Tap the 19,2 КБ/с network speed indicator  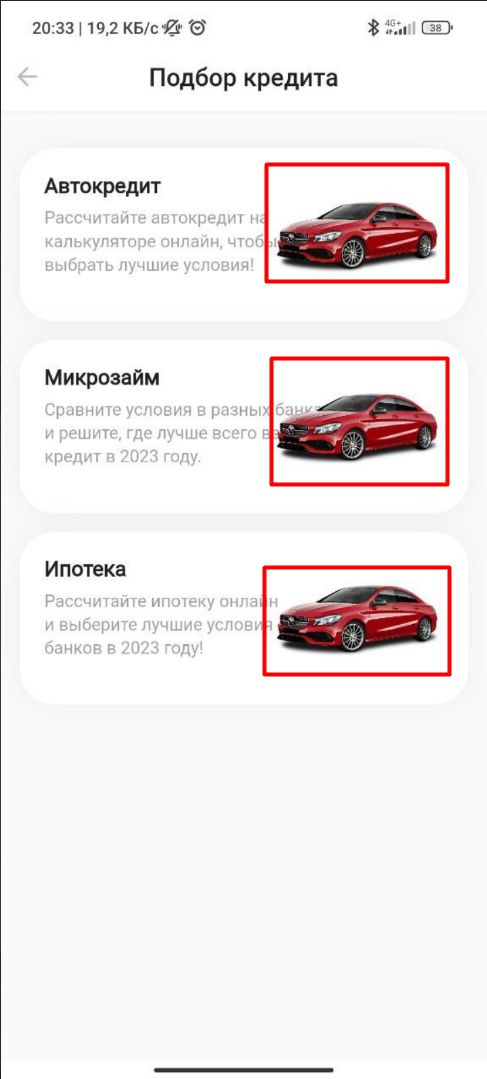(122, 28)
